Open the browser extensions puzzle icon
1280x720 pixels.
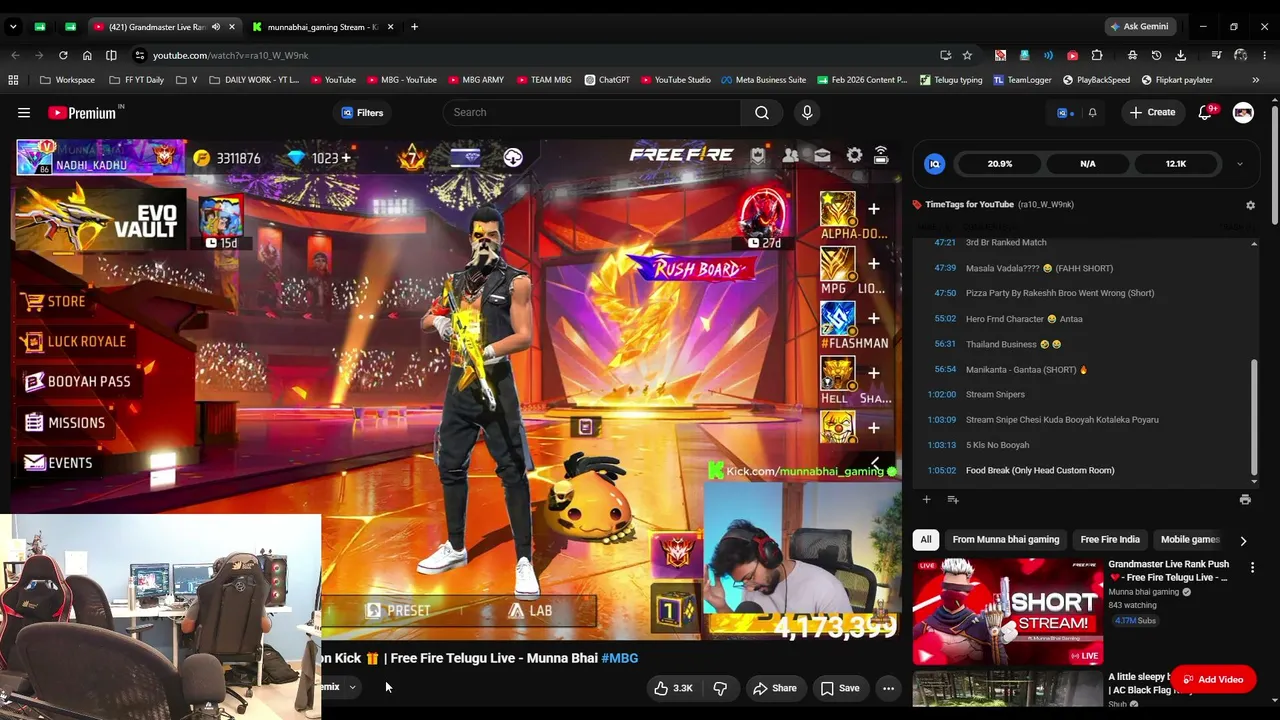tap(1097, 55)
